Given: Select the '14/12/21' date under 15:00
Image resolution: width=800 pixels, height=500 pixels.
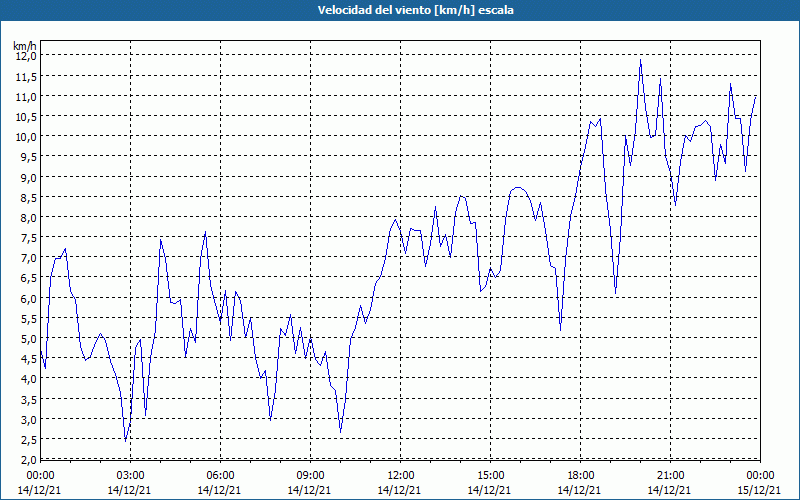Looking at the screenshot, I should pyautogui.click(x=489, y=490).
